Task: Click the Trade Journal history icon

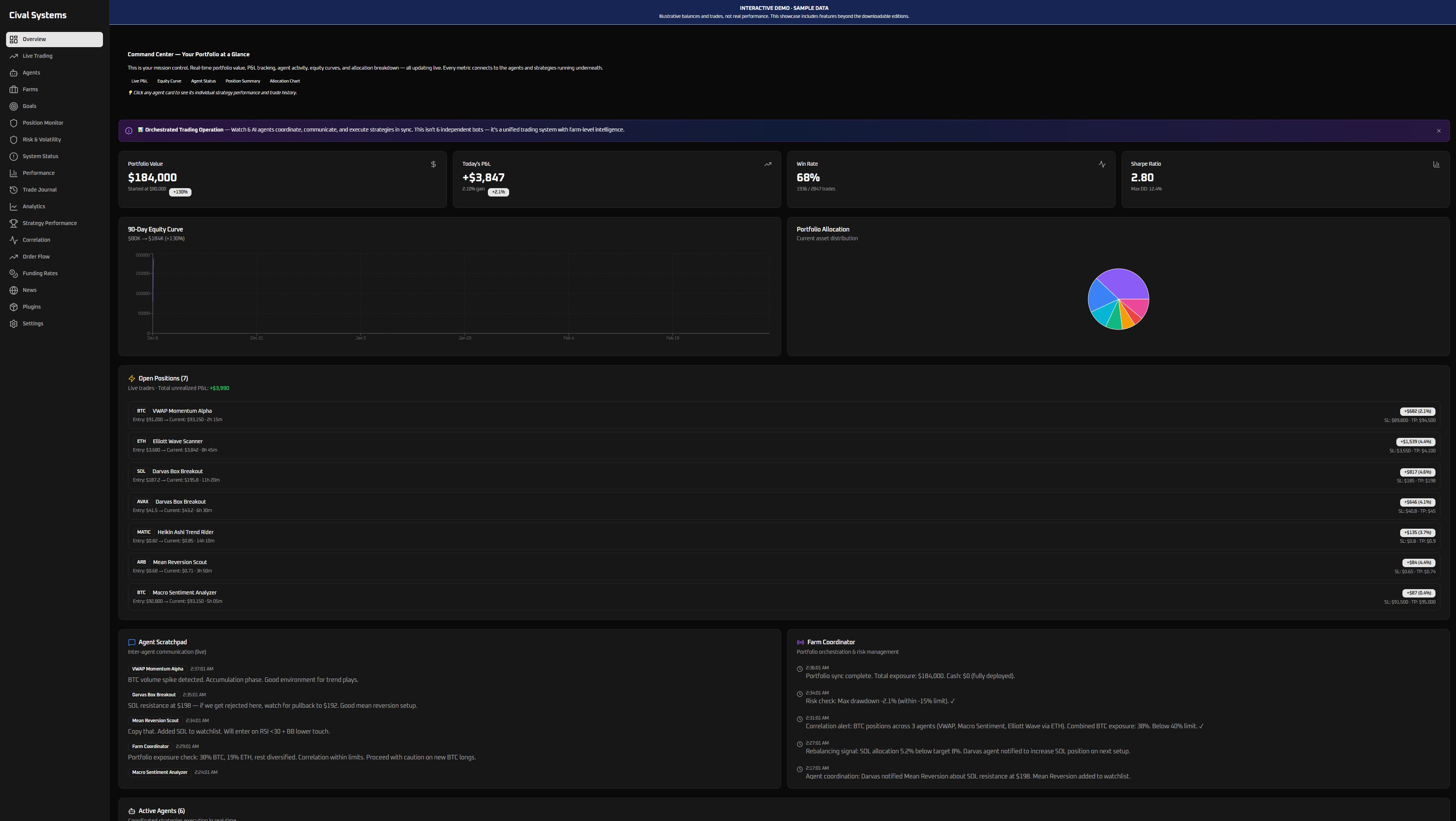Action: (14, 190)
